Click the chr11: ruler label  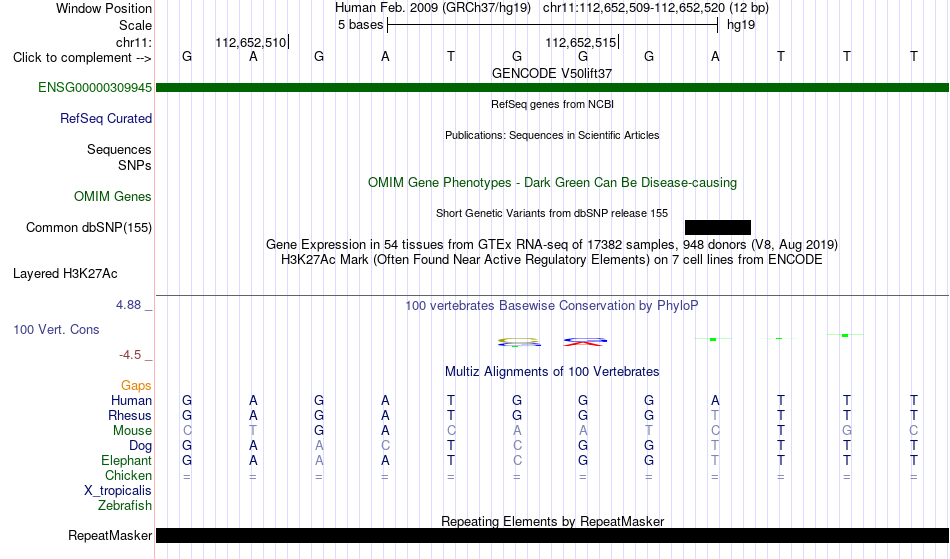(133, 43)
